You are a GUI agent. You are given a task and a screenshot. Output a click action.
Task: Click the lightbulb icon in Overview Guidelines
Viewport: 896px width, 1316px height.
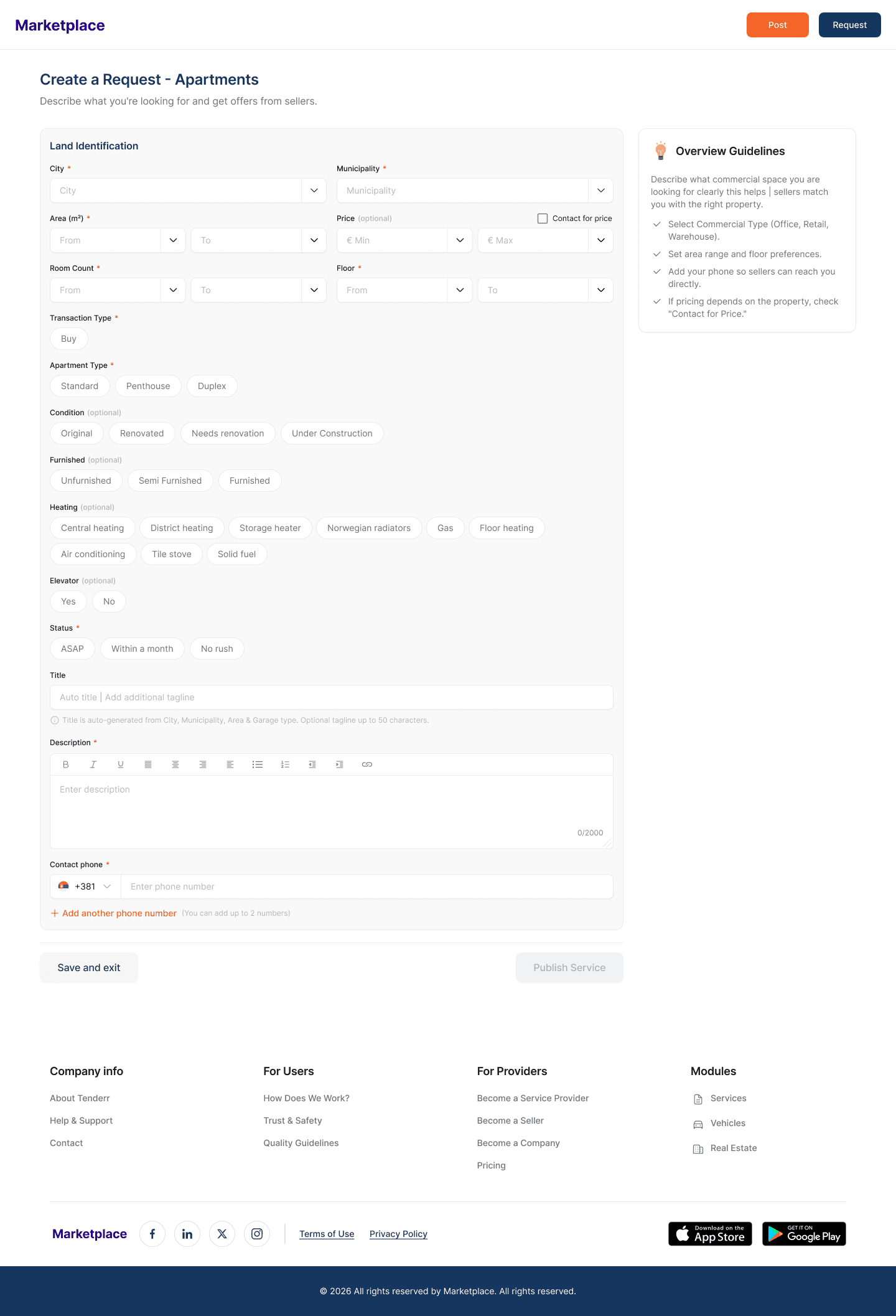[x=661, y=151]
